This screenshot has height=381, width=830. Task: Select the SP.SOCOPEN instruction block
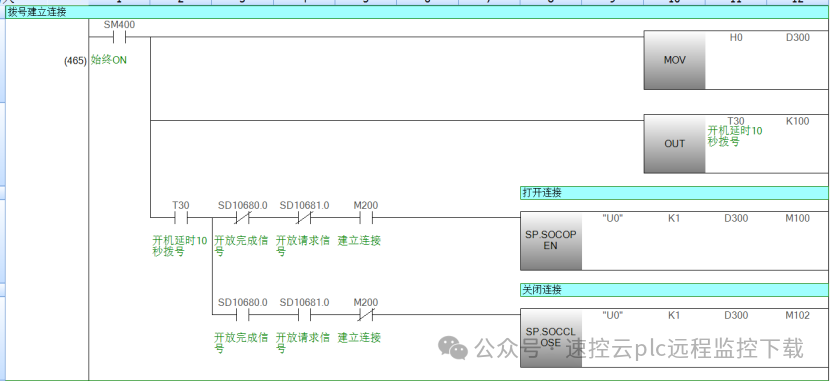tap(551, 240)
